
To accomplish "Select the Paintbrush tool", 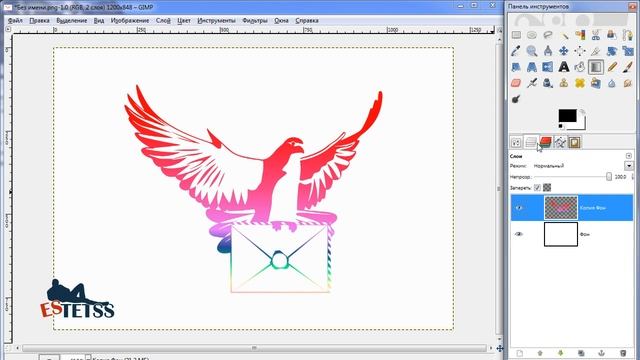I will click(627, 67).
